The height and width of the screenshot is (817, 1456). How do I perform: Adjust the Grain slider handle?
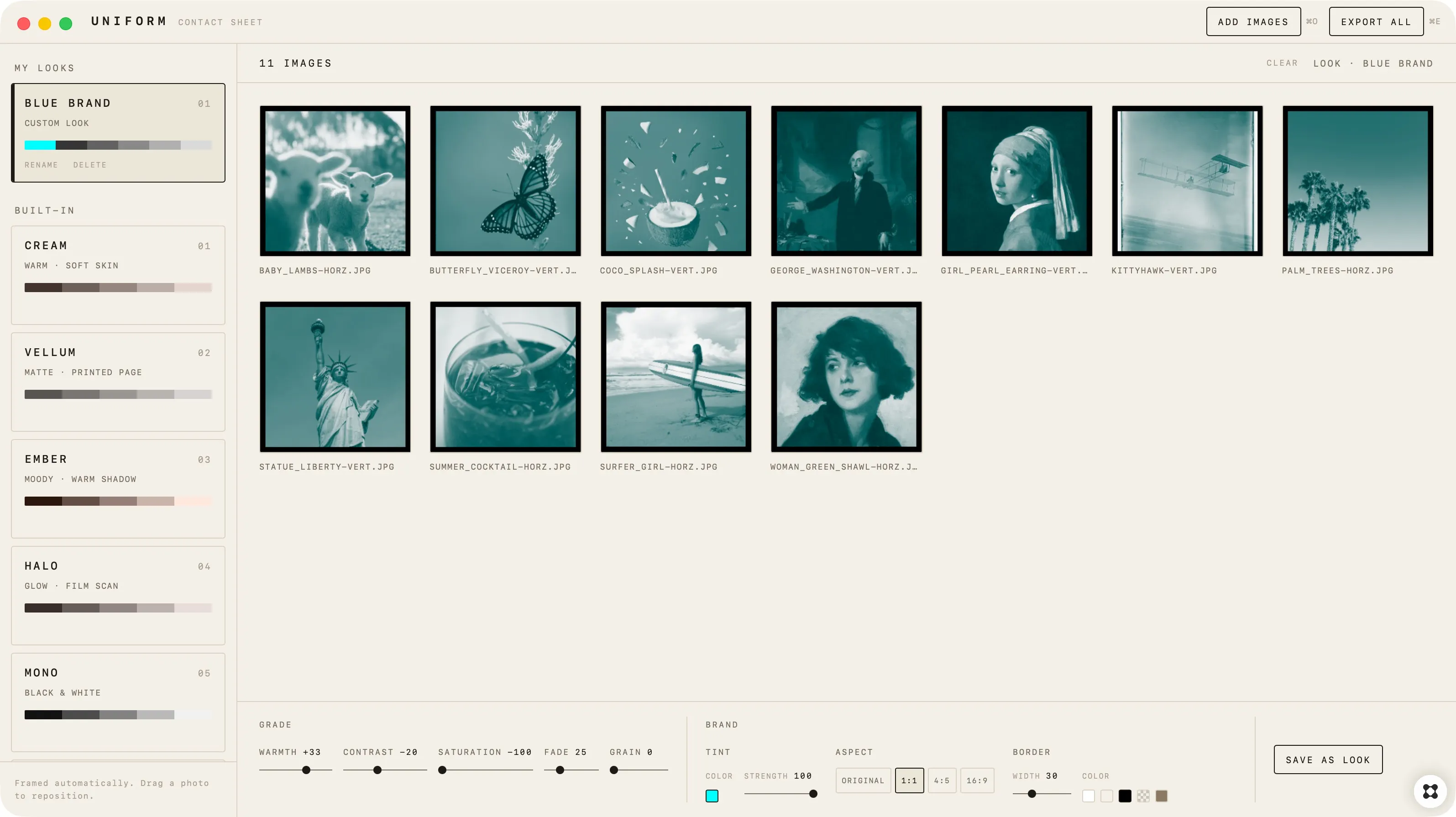point(614,770)
